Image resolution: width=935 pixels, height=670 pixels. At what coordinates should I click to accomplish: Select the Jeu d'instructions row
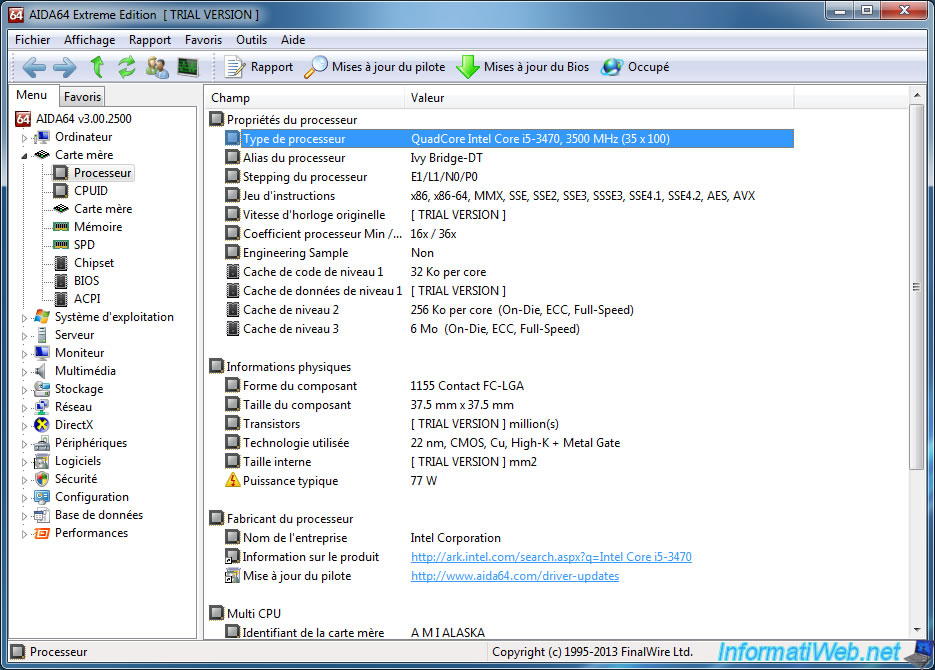pos(509,196)
